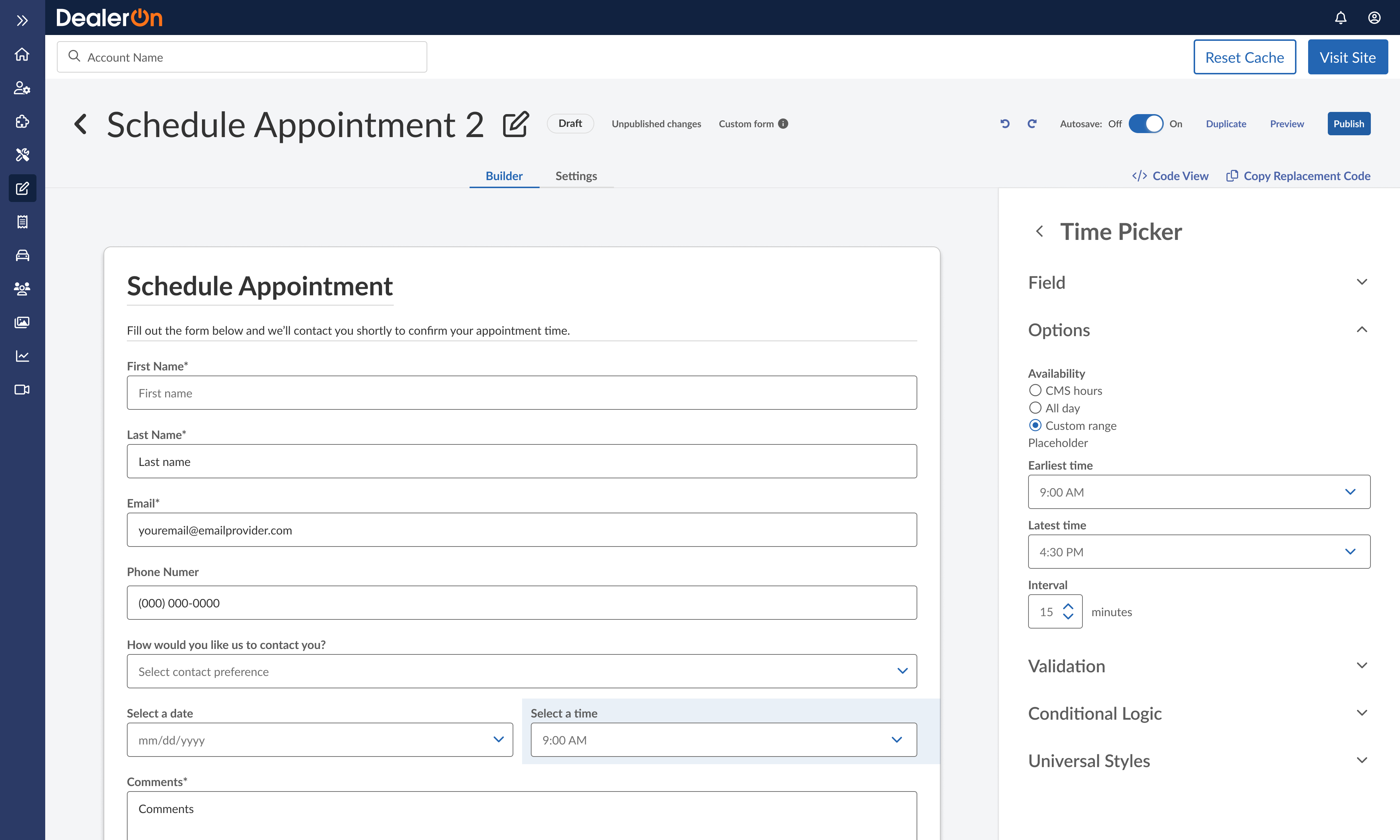Click the form description paragraph text
The width and height of the screenshot is (1400, 840).
click(x=348, y=331)
